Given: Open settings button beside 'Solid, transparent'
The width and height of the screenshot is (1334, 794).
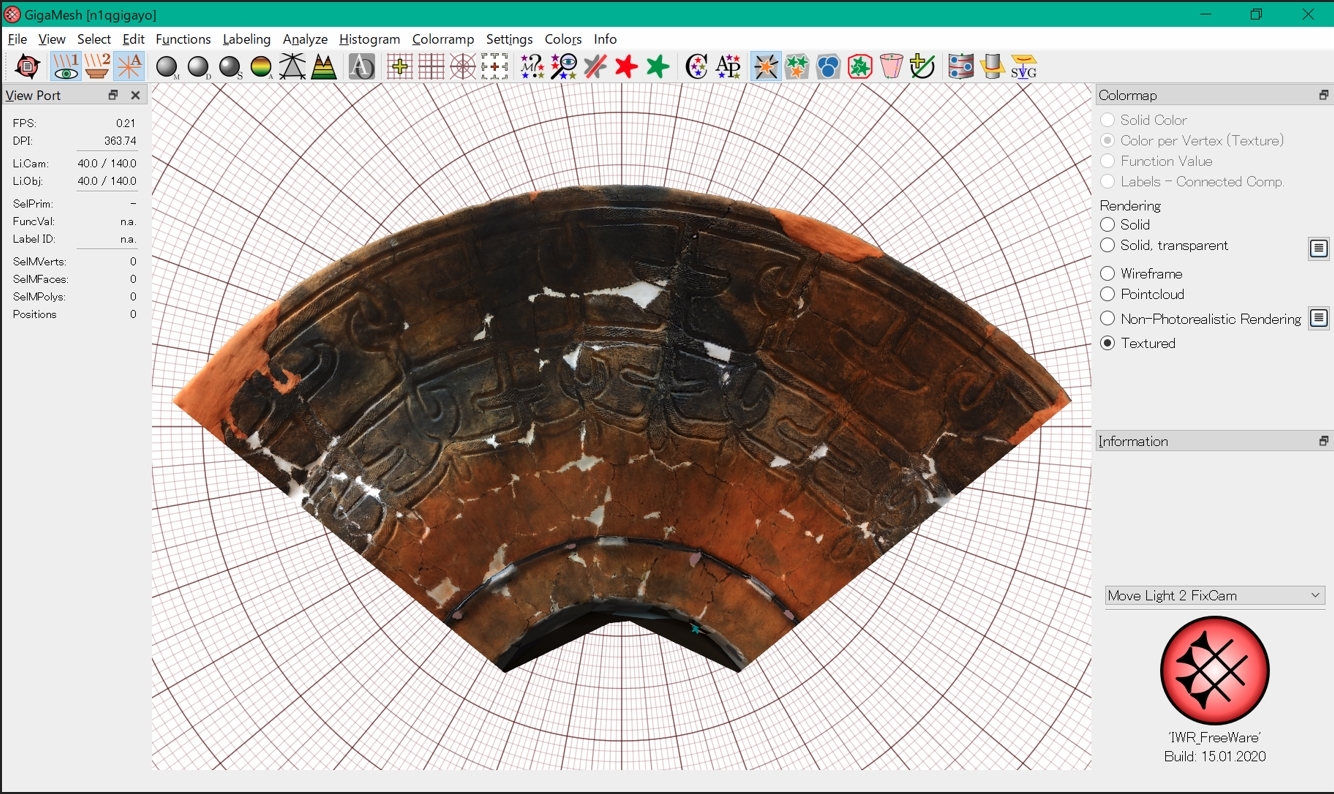Looking at the screenshot, I should pyautogui.click(x=1319, y=248).
